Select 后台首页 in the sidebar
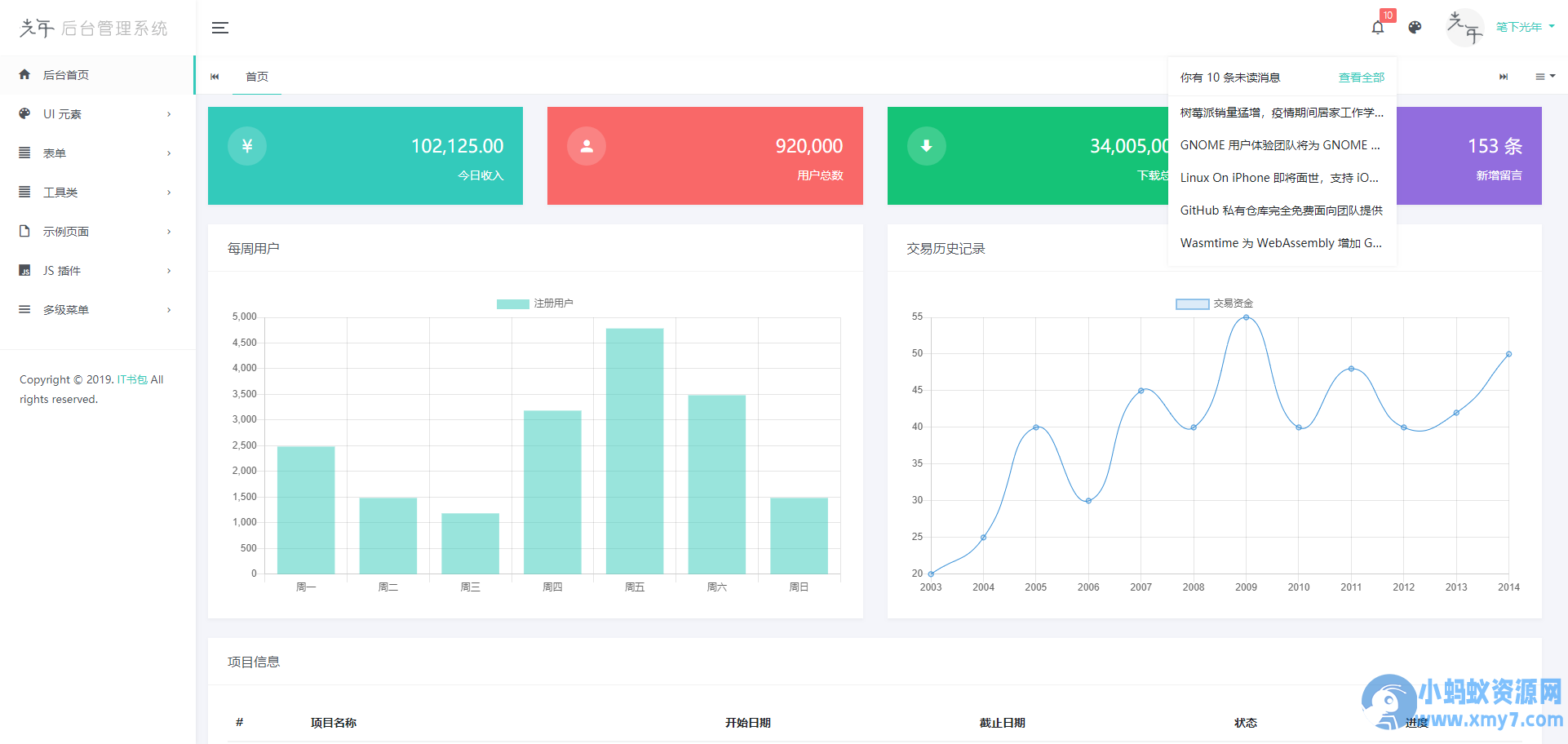 coord(97,75)
